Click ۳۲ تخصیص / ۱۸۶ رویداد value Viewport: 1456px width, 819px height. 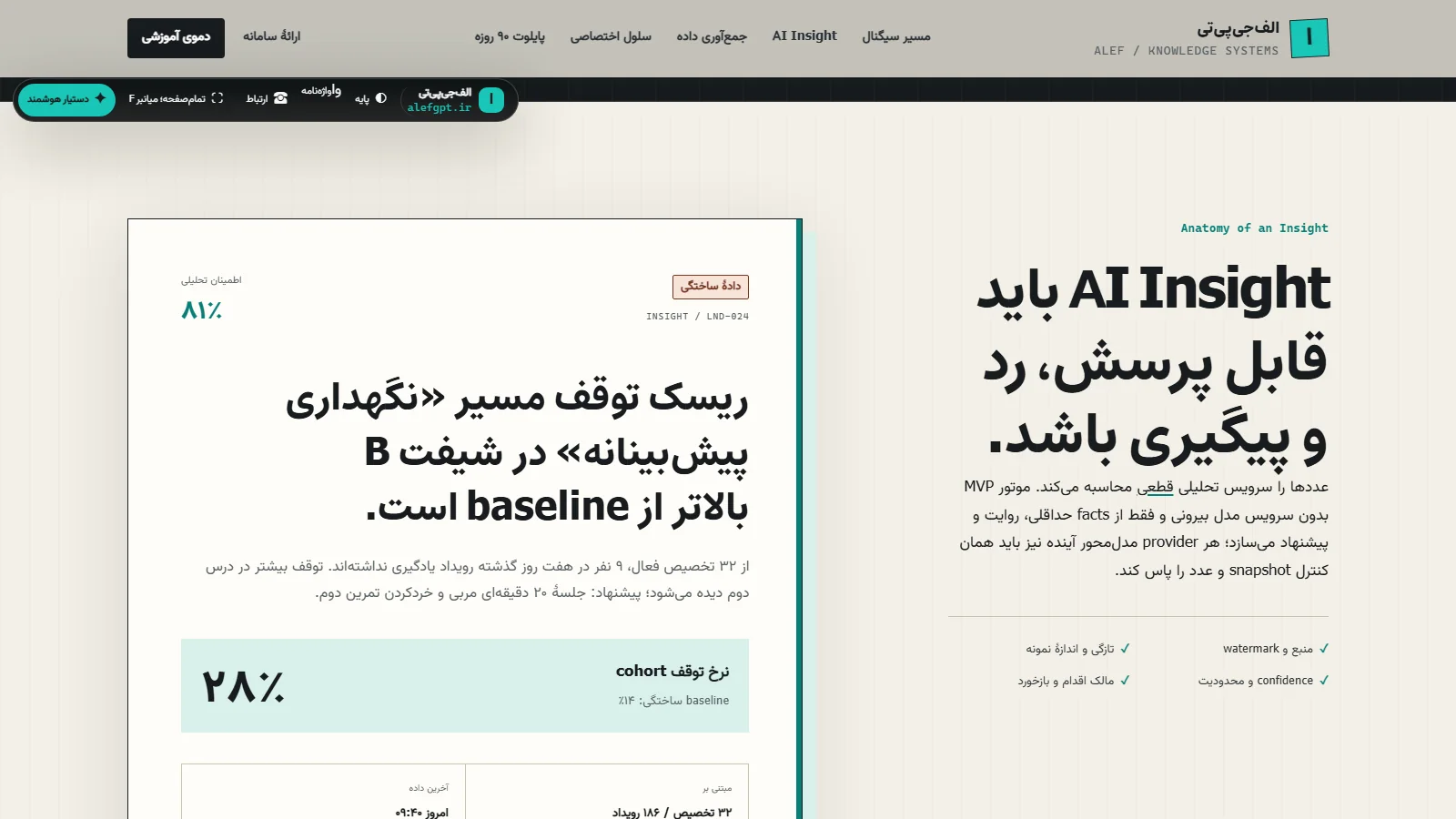click(672, 812)
